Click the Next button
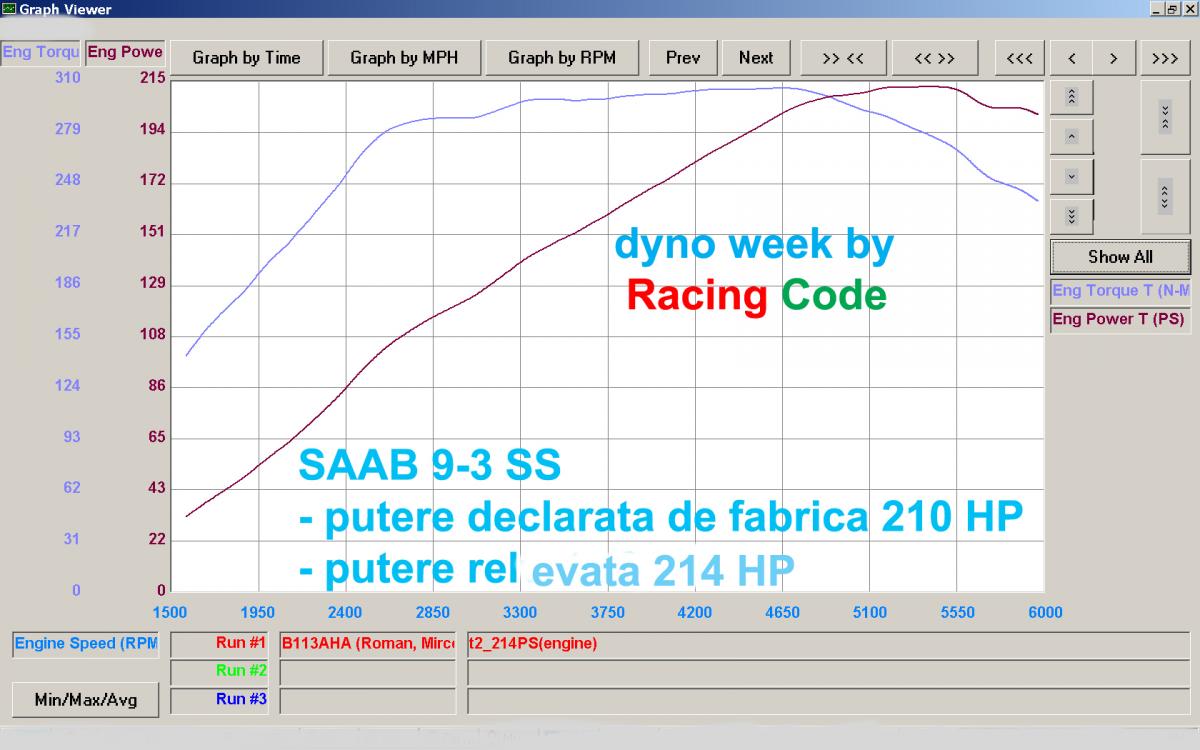This screenshot has height=750, width=1200. (756, 58)
